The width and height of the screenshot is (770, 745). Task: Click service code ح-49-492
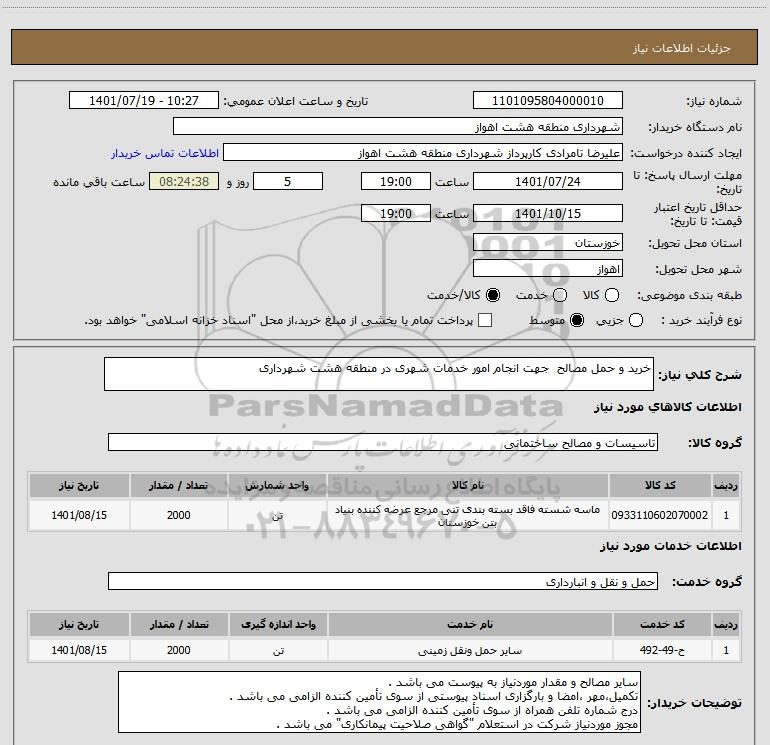point(662,650)
